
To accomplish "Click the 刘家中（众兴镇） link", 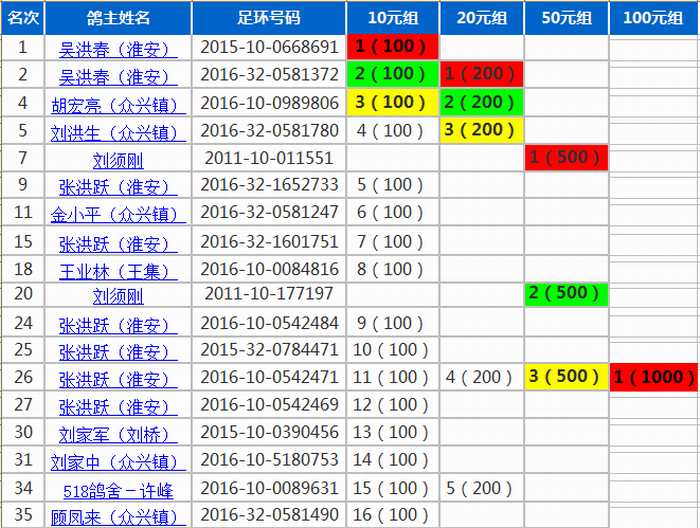I will (118, 462).
